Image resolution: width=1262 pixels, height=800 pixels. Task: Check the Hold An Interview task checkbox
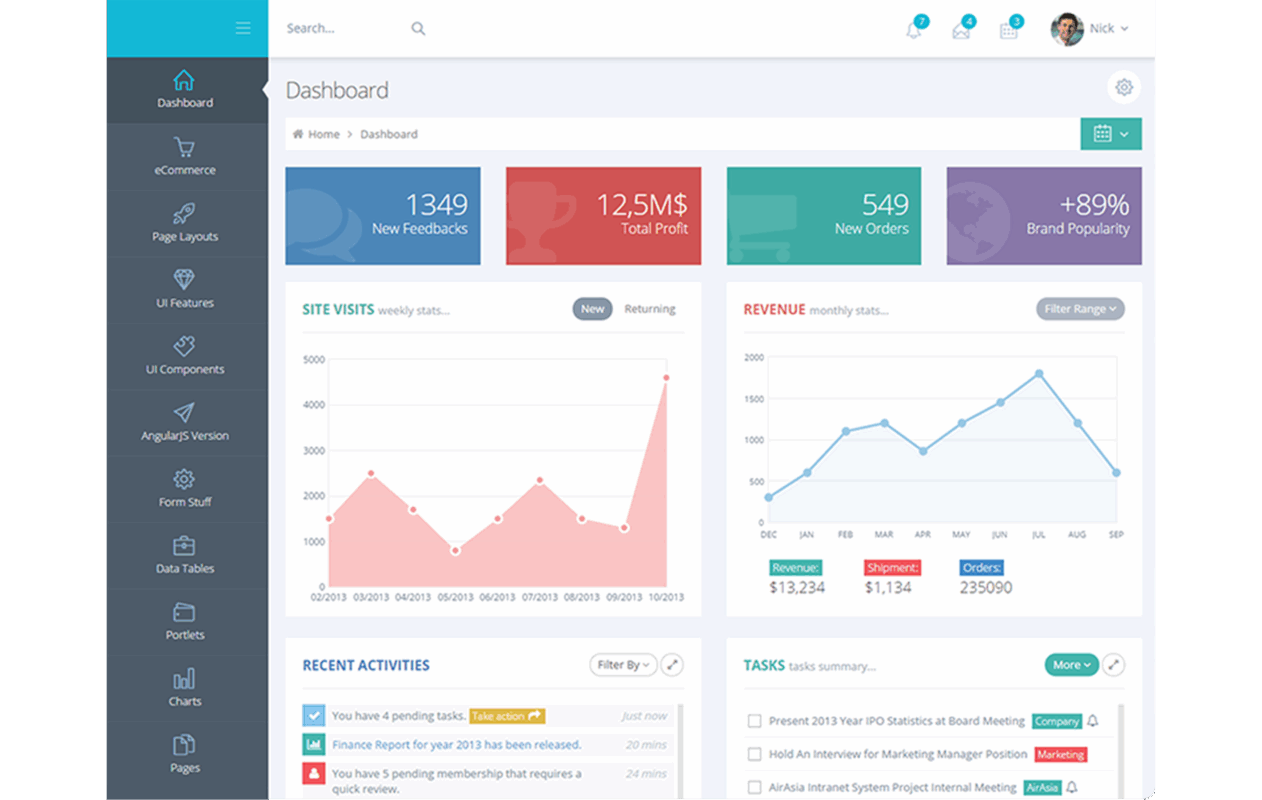tap(755, 754)
